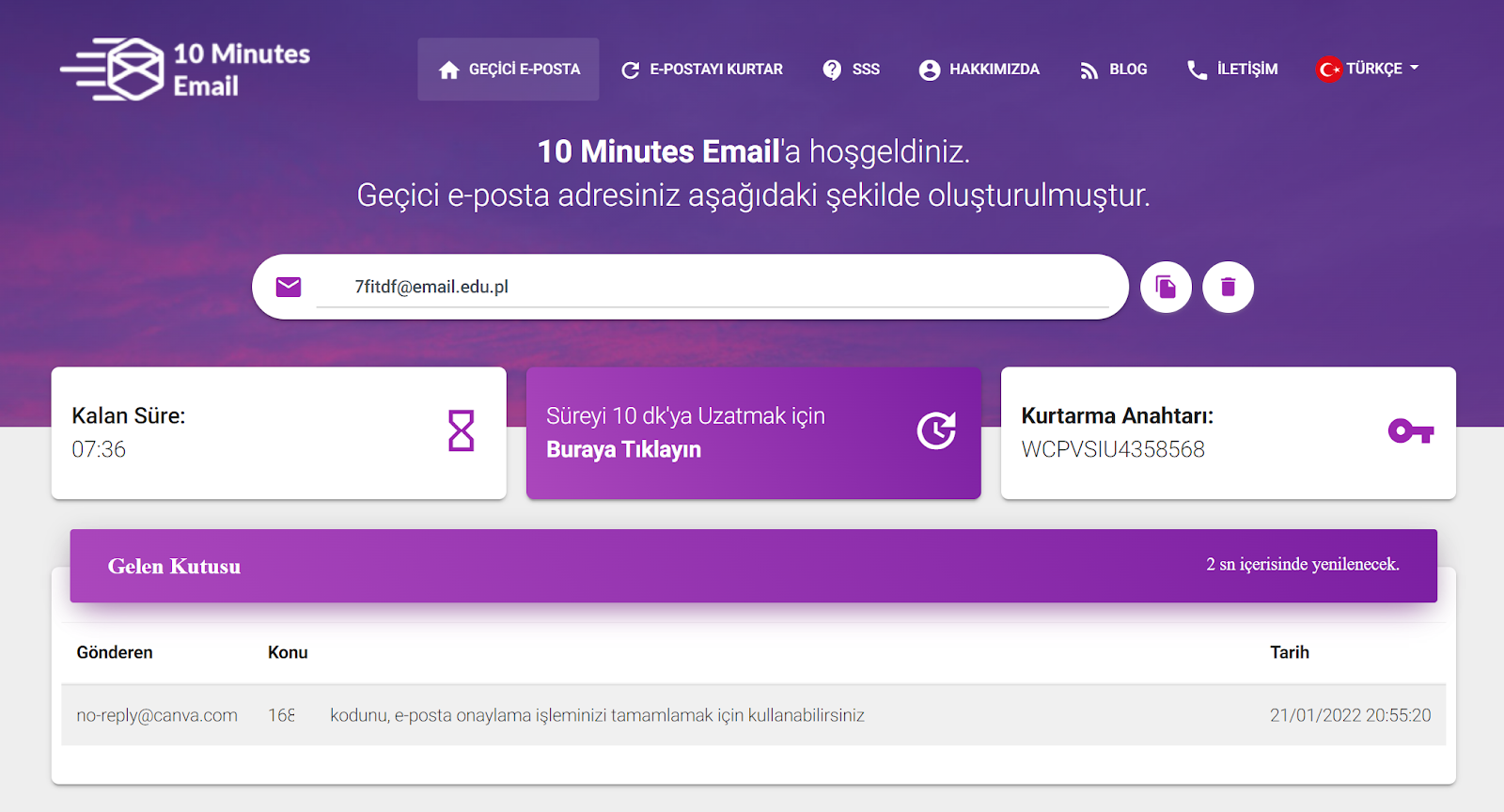The width and height of the screenshot is (1504, 812).
Task: Click the remaining time value 07:36
Action: pyautogui.click(x=99, y=449)
